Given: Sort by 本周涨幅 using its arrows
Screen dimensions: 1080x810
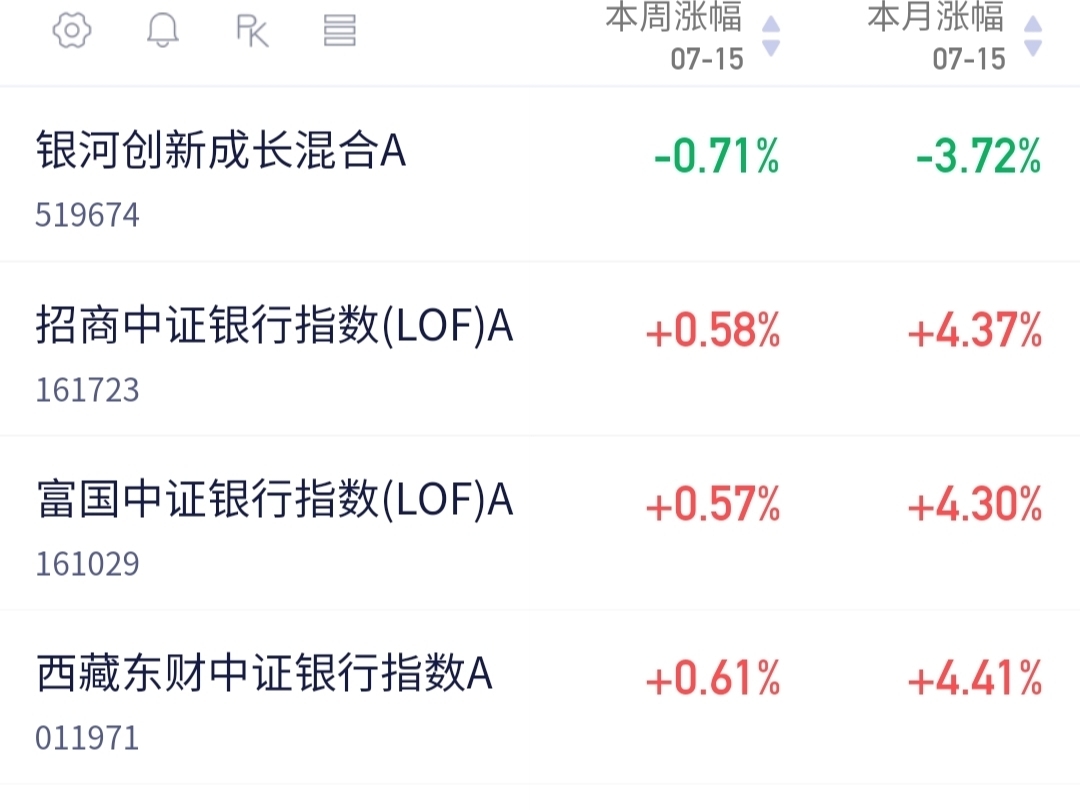Looking at the screenshot, I should pyautogui.click(x=771, y=36).
